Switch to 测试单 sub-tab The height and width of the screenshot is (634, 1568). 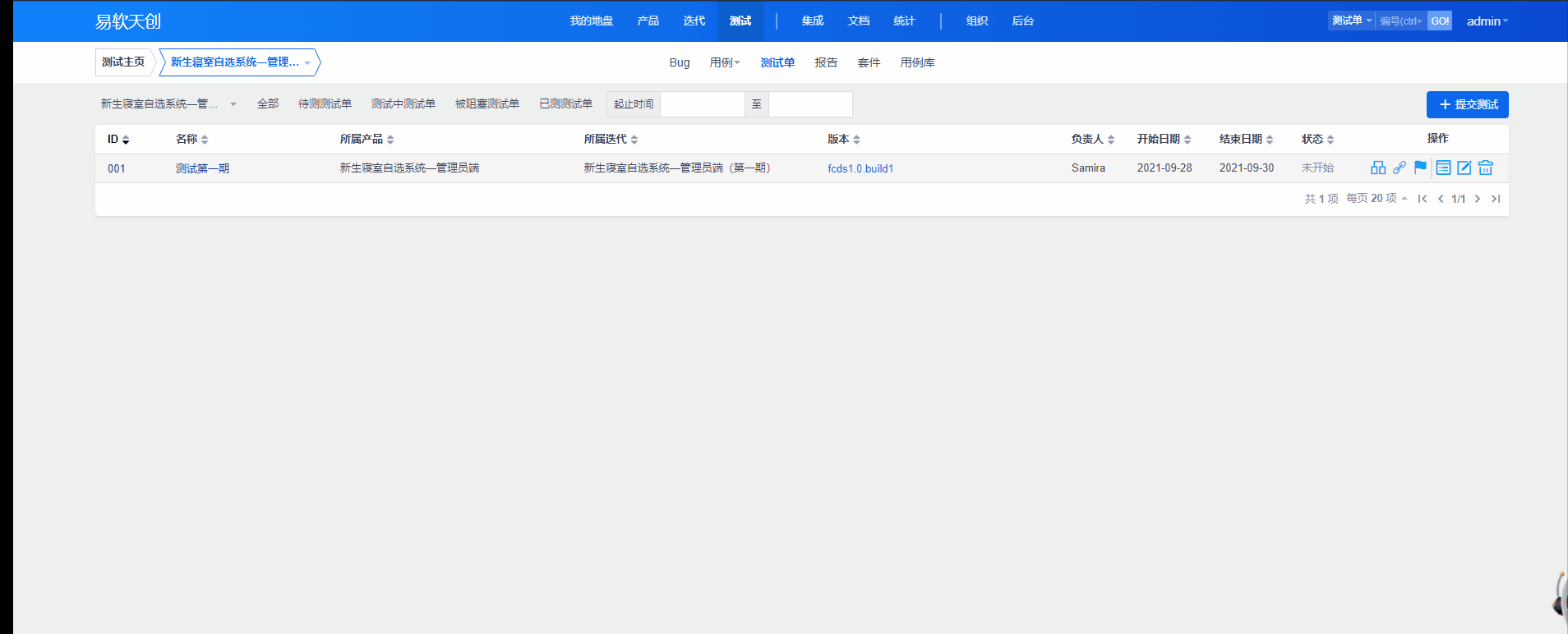(x=777, y=62)
